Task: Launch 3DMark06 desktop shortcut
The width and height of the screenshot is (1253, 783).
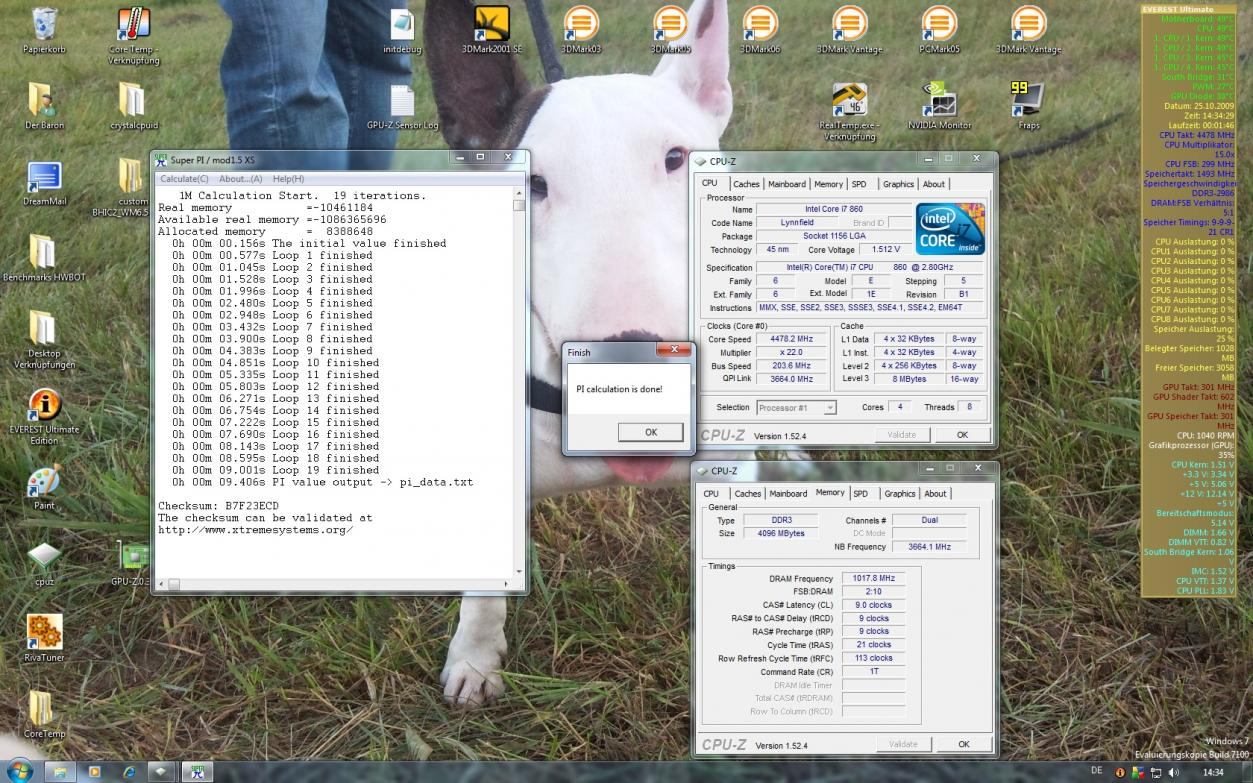Action: (760, 24)
